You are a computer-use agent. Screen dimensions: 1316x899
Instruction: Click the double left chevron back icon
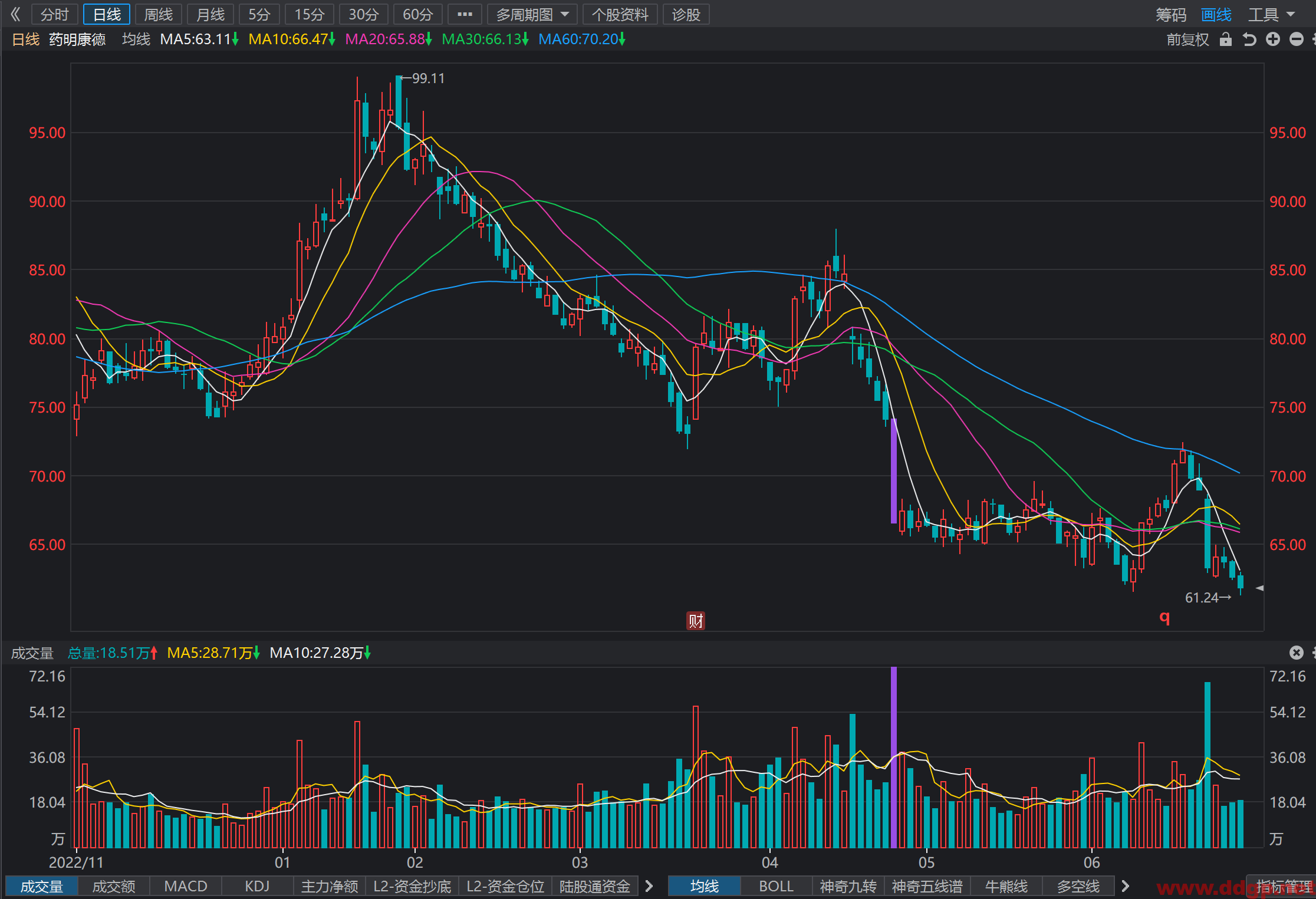point(15,14)
